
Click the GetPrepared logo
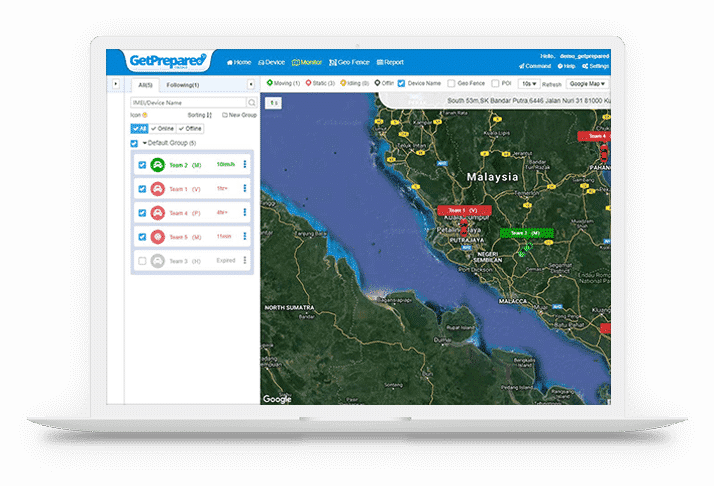[168, 61]
